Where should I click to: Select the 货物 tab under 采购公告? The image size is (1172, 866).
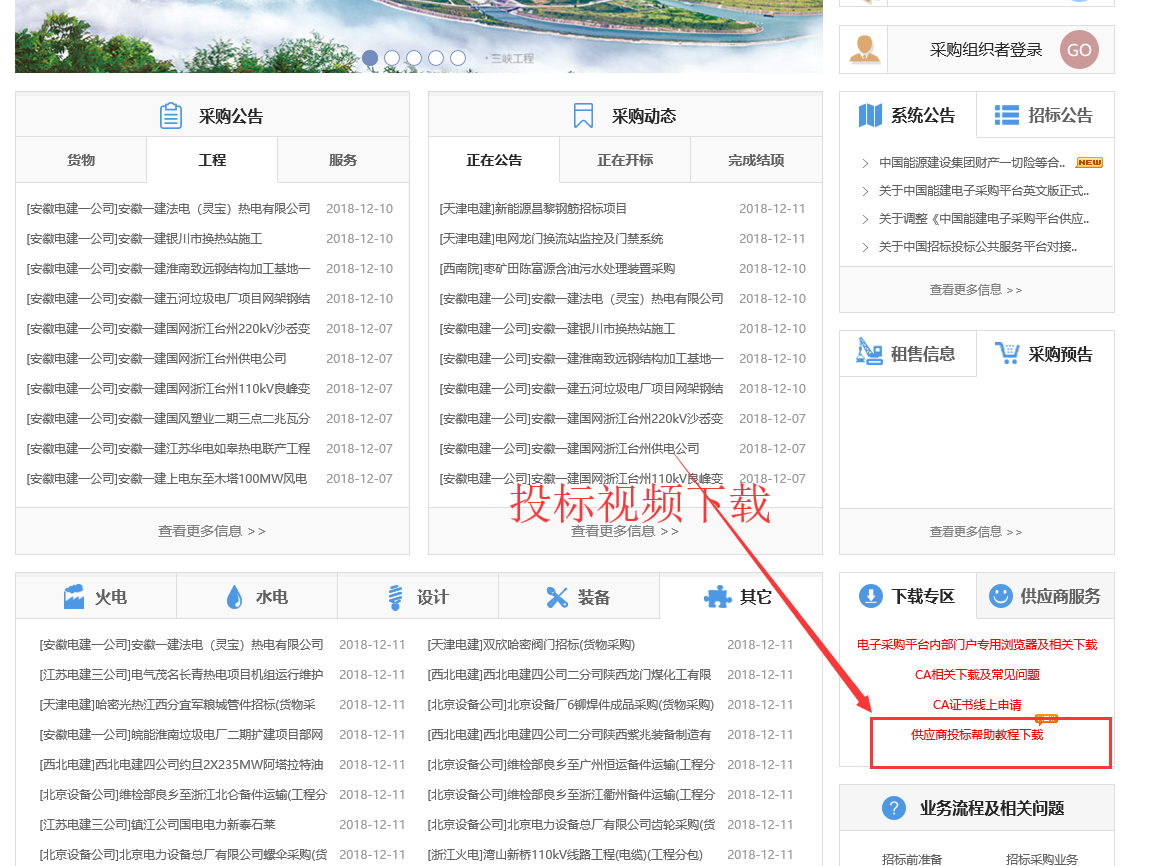pos(81,160)
